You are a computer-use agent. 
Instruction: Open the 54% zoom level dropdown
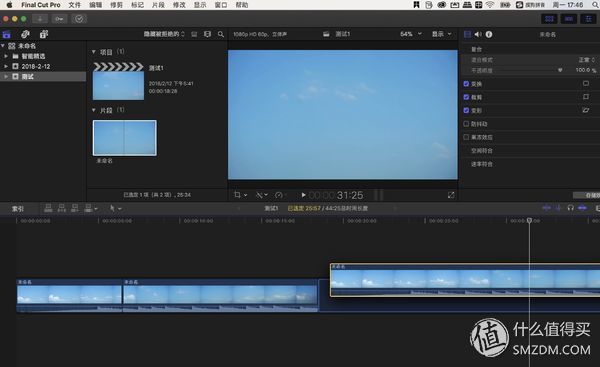click(411, 34)
